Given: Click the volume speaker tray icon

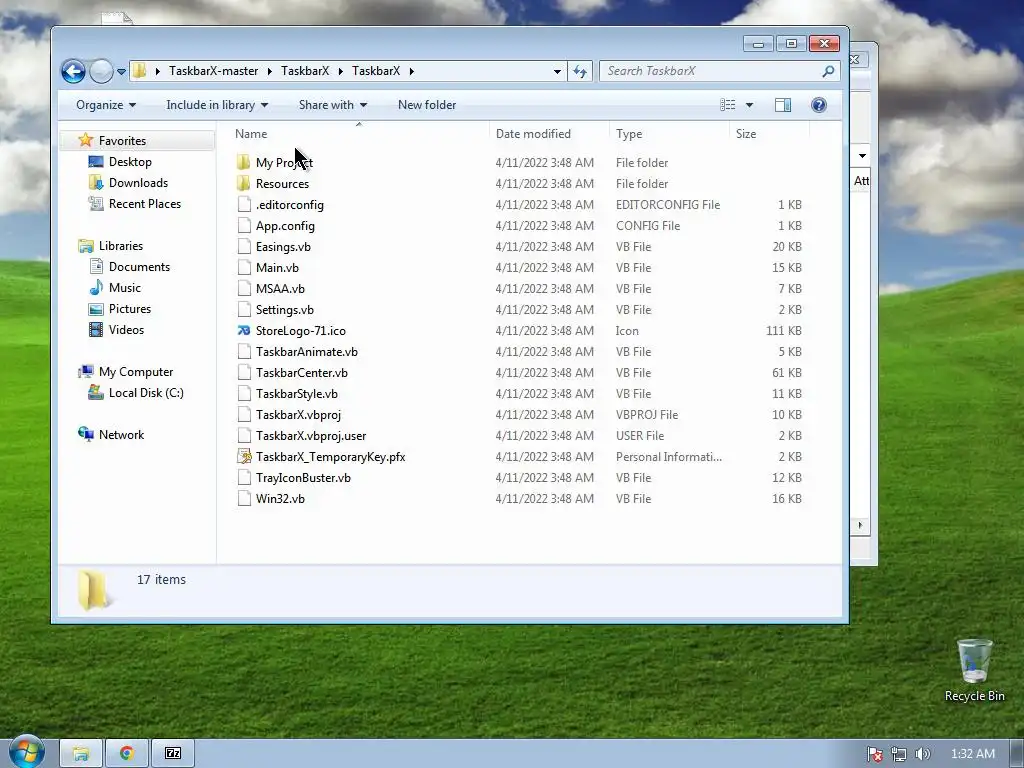Looking at the screenshot, I should (922, 754).
